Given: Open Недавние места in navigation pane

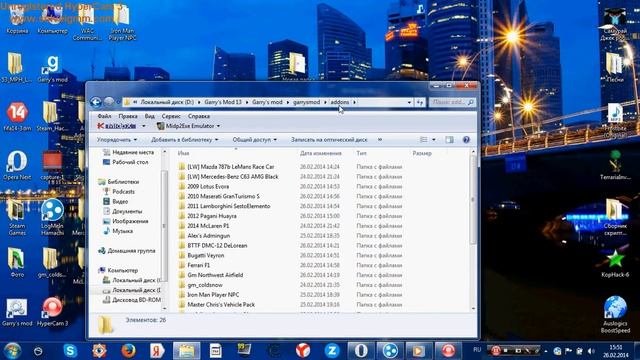Looking at the screenshot, I should [x=133, y=152].
